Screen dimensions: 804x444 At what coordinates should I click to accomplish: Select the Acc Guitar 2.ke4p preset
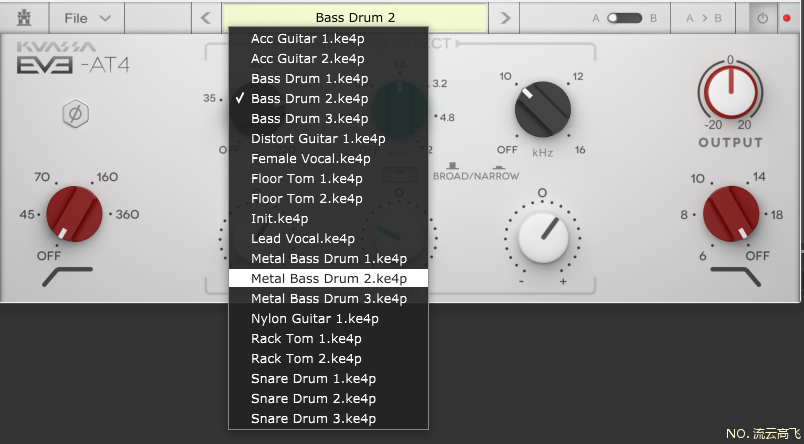tap(328, 58)
